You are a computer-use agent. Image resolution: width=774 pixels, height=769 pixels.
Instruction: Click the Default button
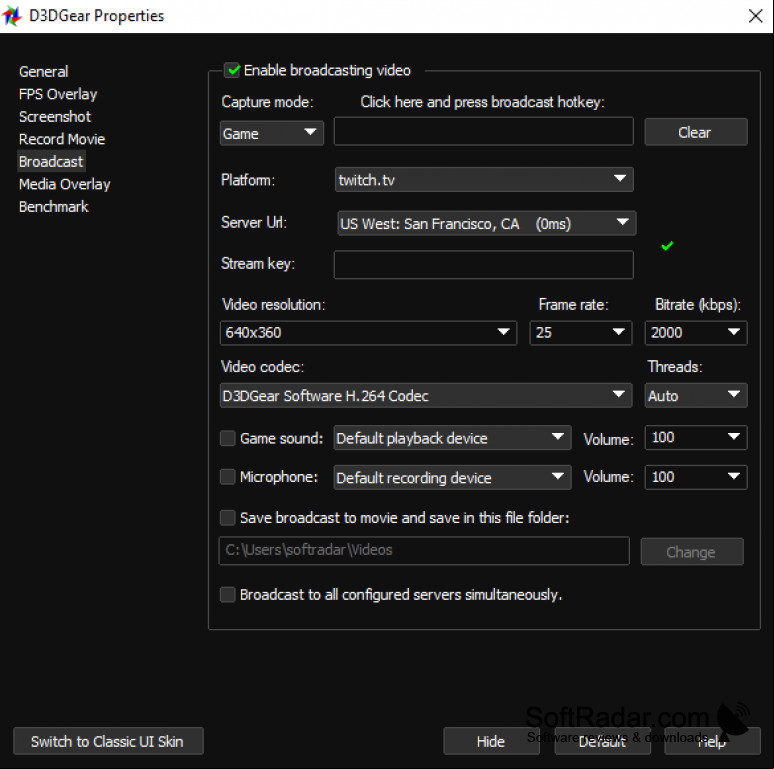point(602,741)
